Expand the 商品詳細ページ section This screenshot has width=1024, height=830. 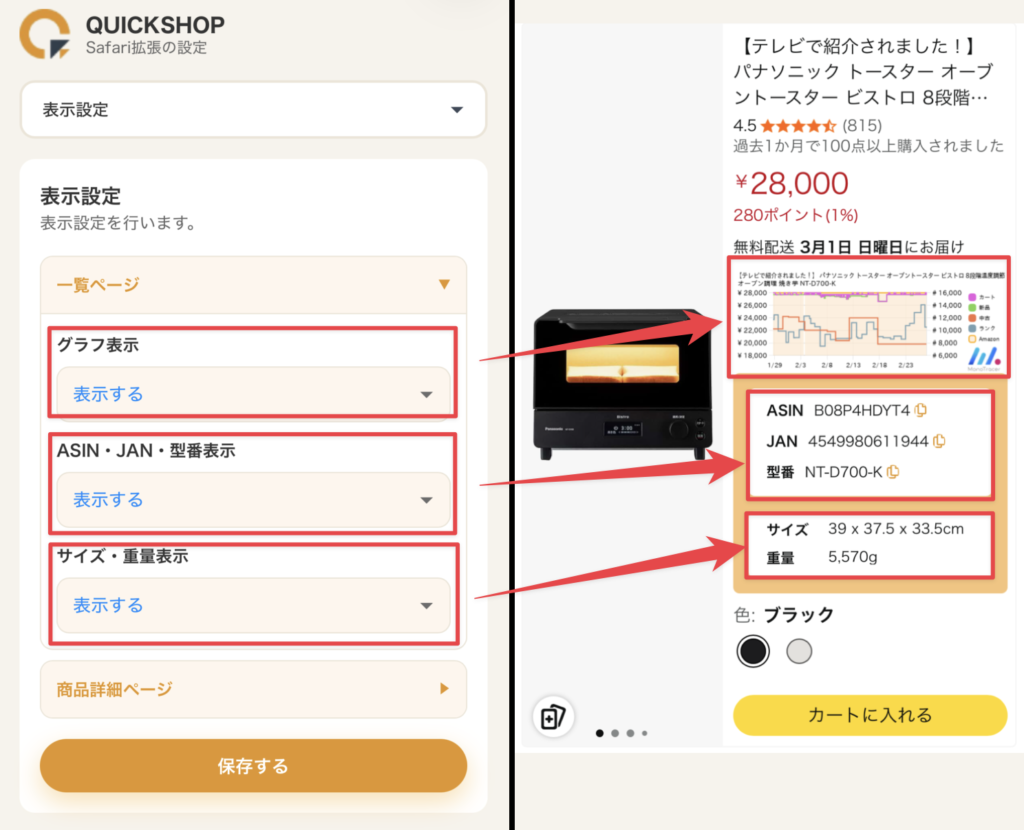253,689
